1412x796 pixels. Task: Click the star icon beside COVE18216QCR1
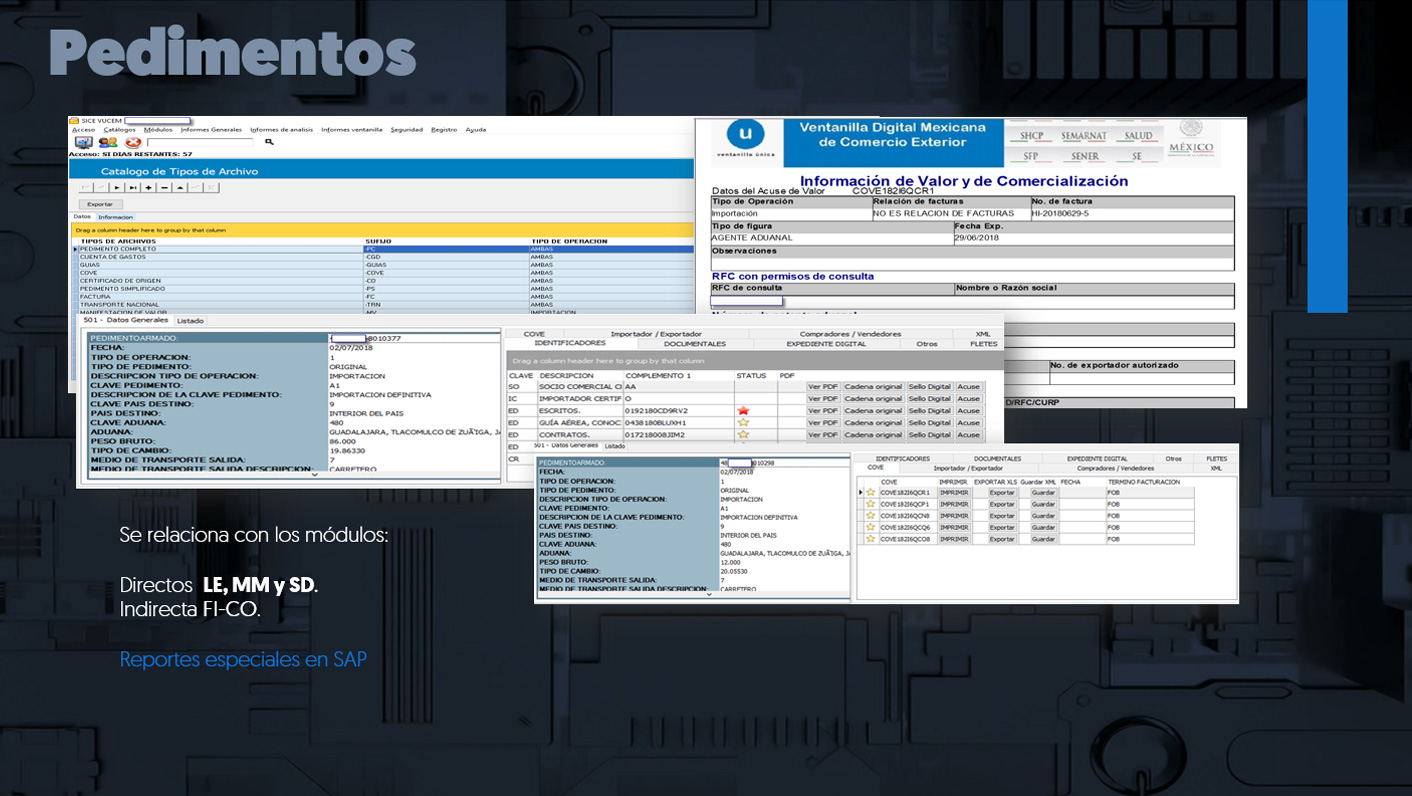tap(872, 493)
